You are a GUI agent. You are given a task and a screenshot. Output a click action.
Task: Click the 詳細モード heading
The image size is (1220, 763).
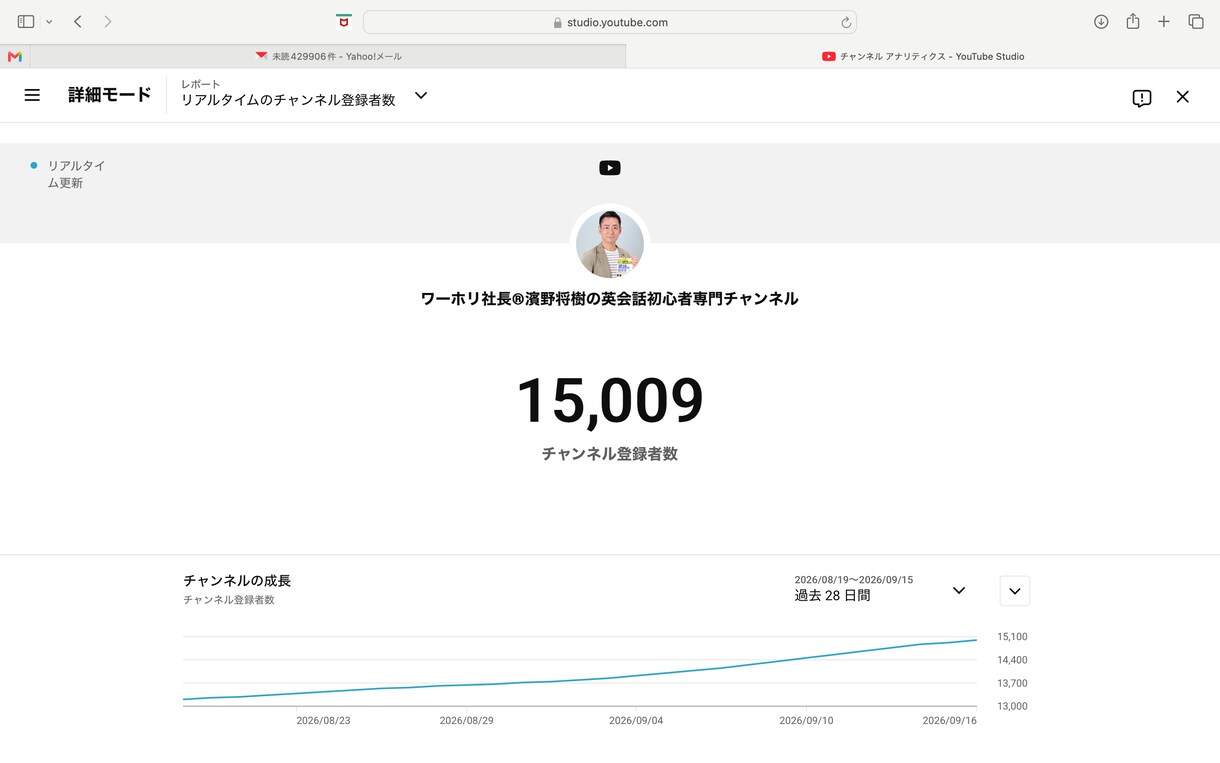coord(110,95)
